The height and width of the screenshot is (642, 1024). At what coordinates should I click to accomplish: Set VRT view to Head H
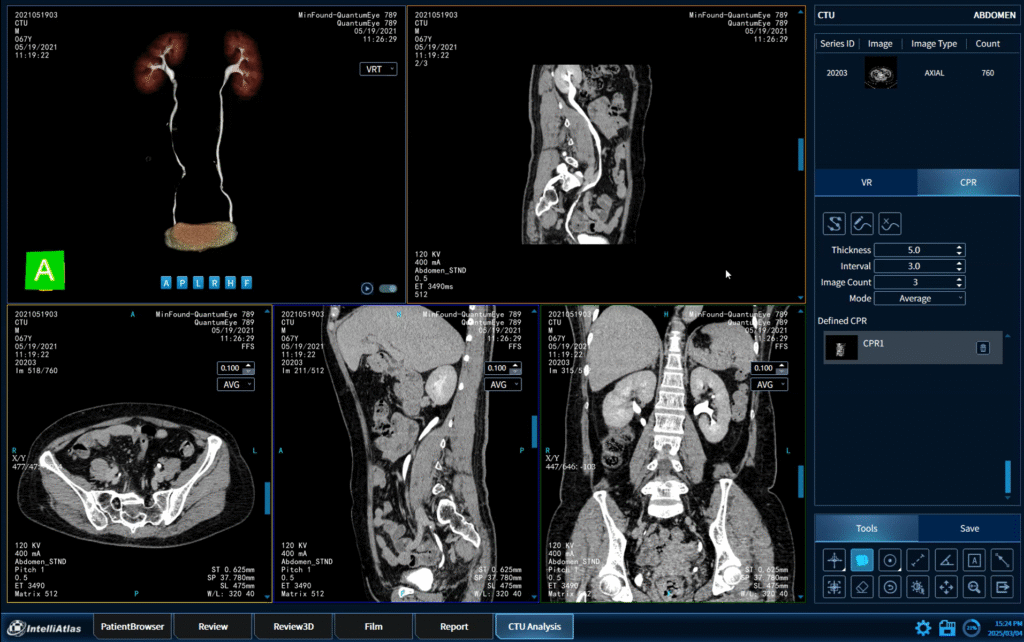pyautogui.click(x=231, y=283)
